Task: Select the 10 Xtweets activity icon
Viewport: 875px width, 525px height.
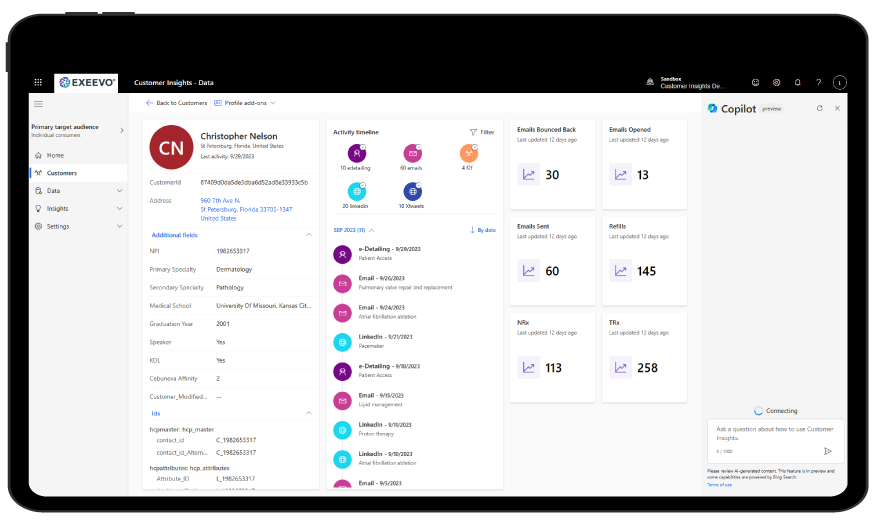Action: (x=412, y=191)
